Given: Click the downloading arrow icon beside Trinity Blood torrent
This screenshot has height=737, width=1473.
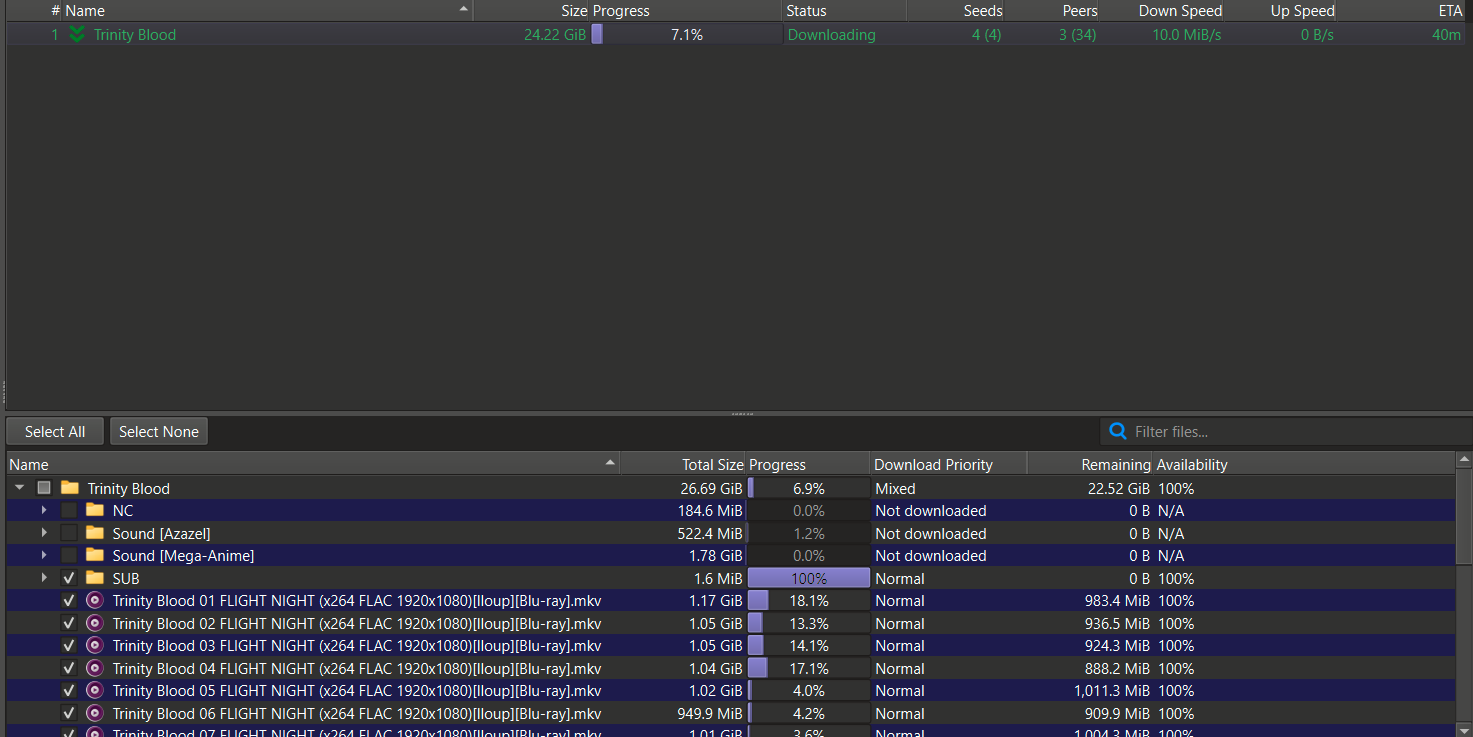Looking at the screenshot, I should pyautogui.click(x=77, y=35).
